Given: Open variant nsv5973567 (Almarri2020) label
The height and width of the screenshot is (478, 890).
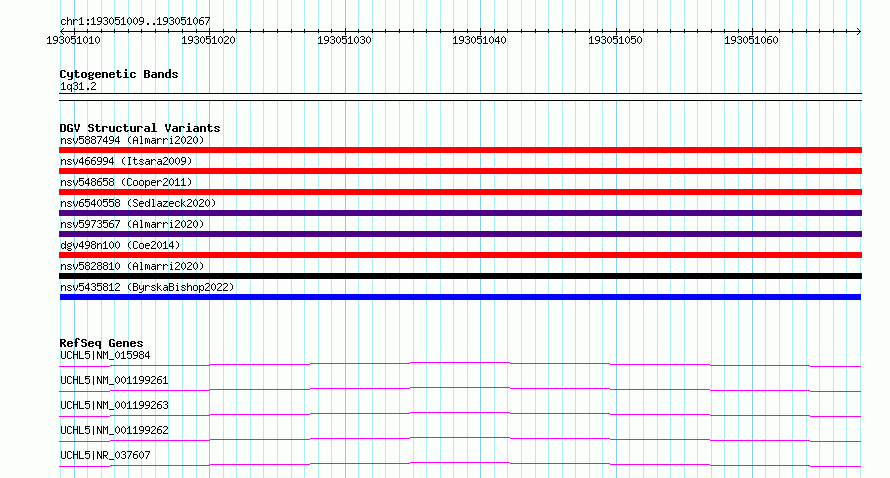Looking at the screenshot, I should click(x=132, y=224).
